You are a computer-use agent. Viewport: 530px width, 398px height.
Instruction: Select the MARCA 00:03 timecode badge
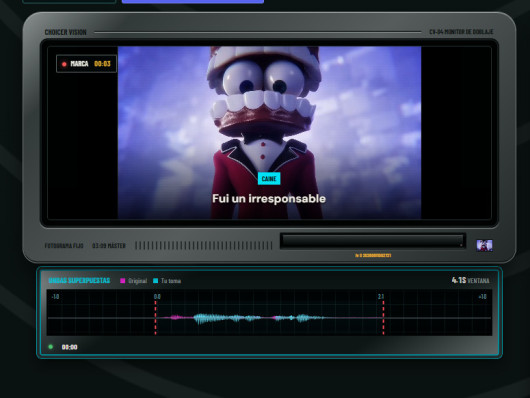click(x=87, y=64)
